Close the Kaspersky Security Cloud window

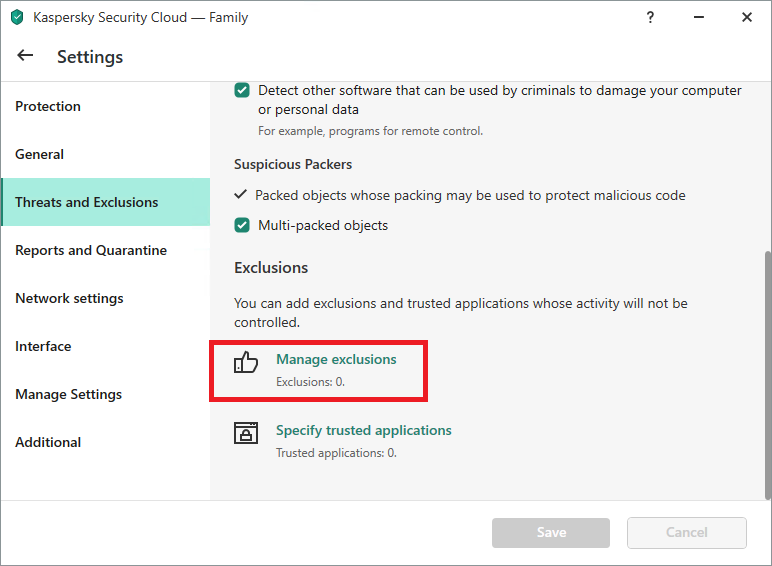(x=746, y=17)
